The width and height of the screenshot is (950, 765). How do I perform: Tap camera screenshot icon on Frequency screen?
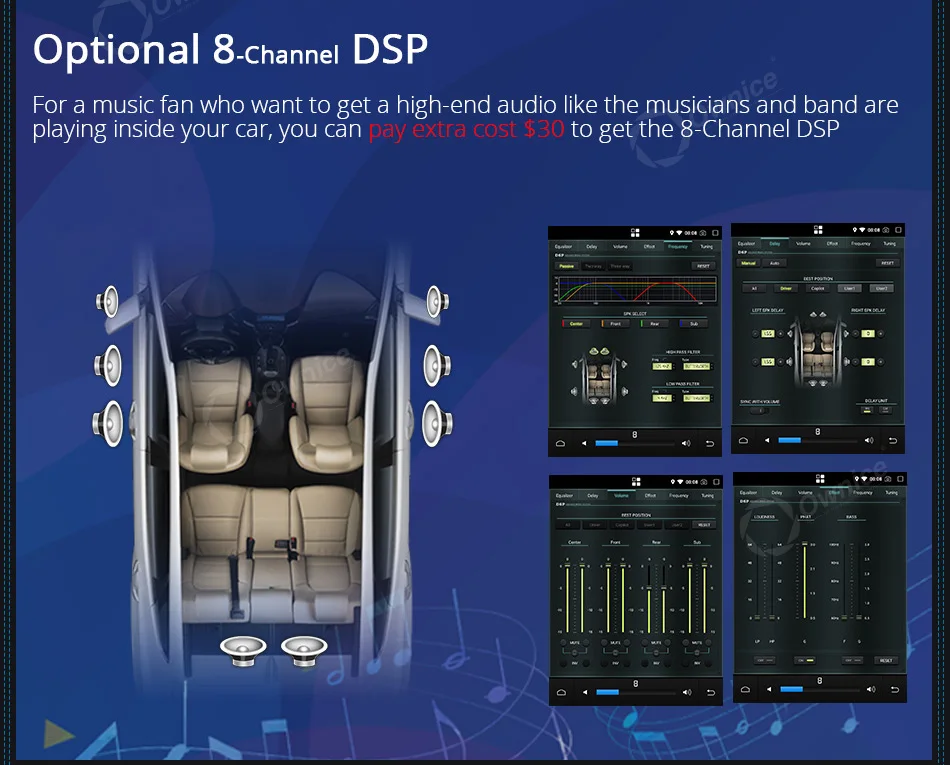(x=703, y=233)
